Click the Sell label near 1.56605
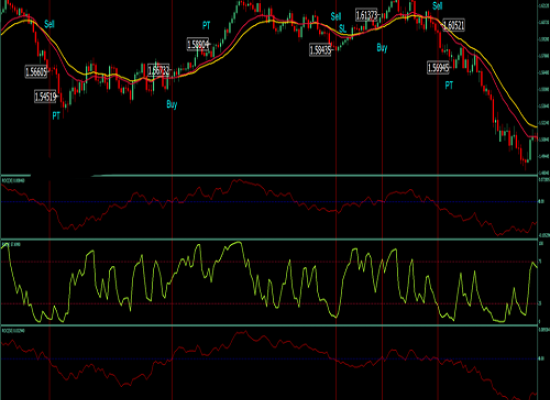 click(x=49, y=24)
